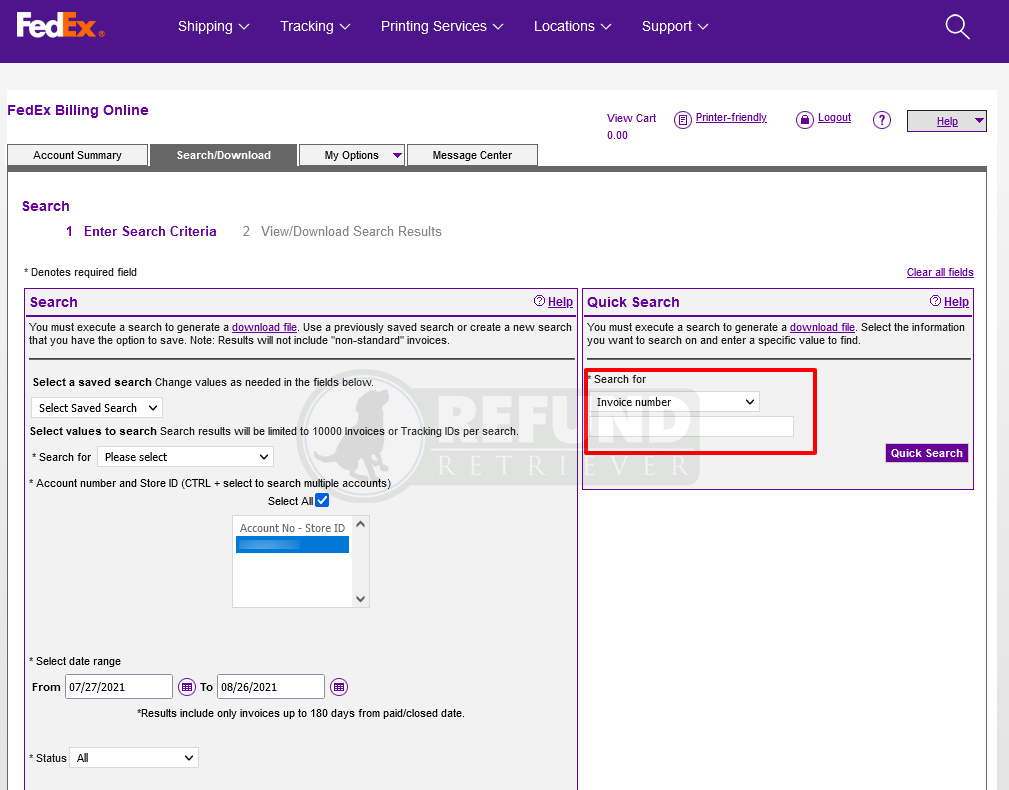Click the Logout link
Viewport: 1009px width, 790px height.
(835, 118)
